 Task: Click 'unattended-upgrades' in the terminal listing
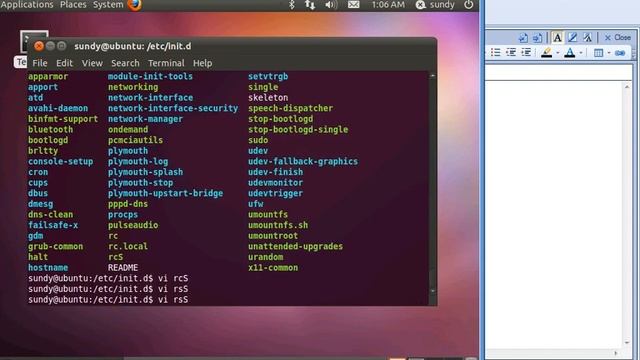296,246
